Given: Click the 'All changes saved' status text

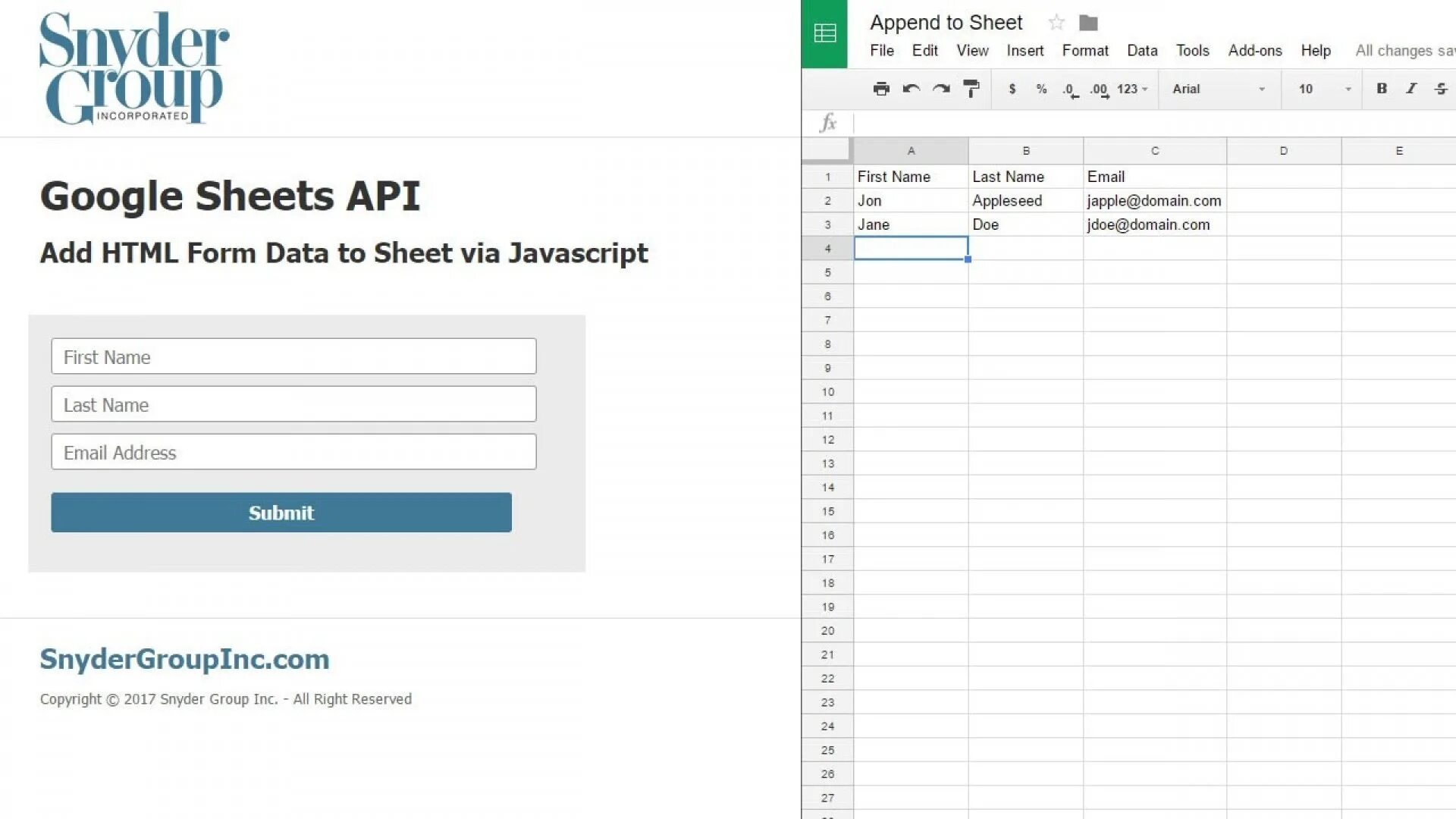Looking at the screenshot, I should [x=1405, y=51].
